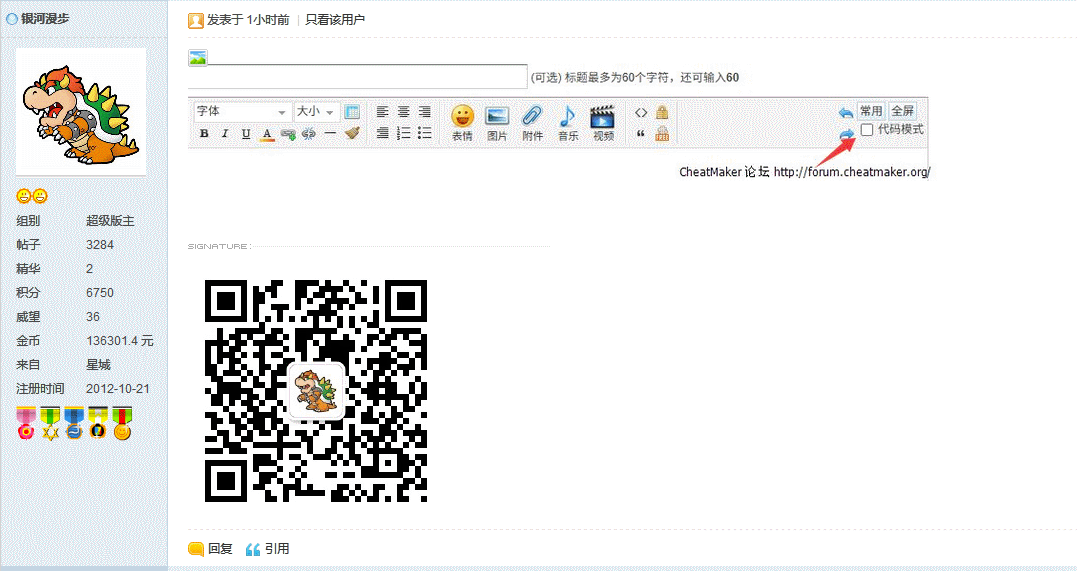Open the font color picker
Image resolution: width=1077 pixels, height=571 pixels.
point(267,134)
